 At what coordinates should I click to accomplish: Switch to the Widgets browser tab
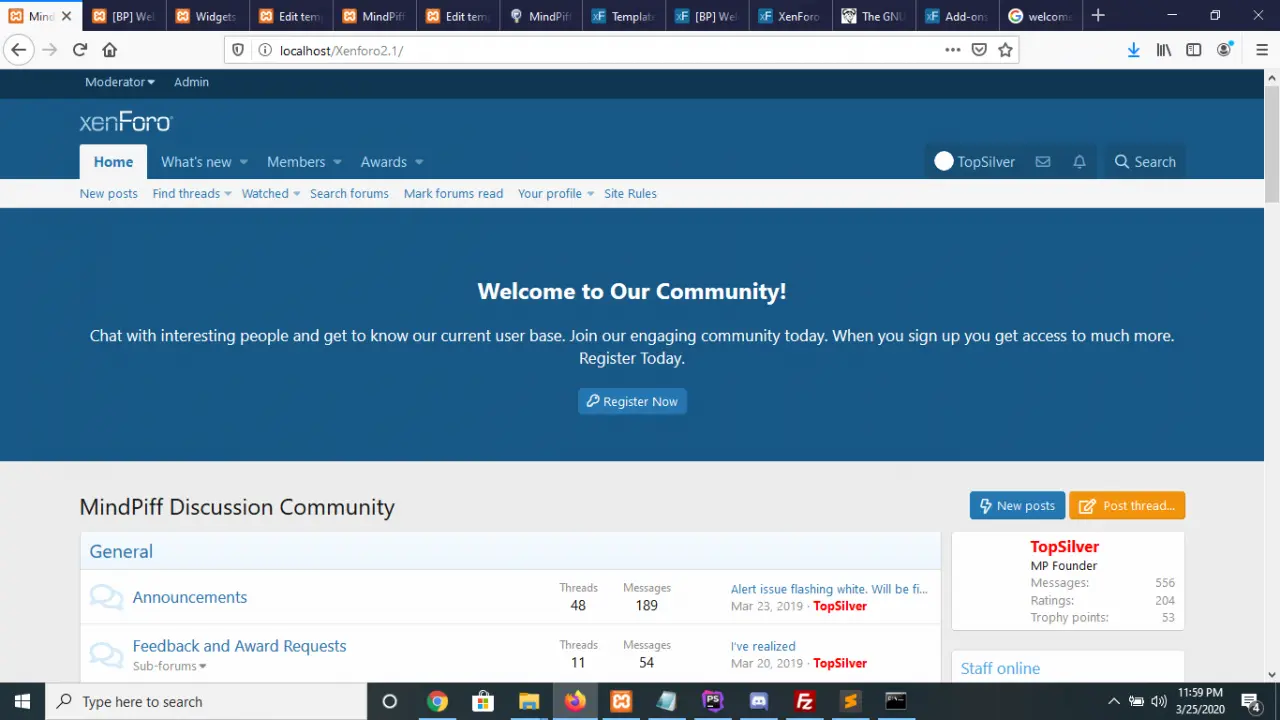point(208,16)
